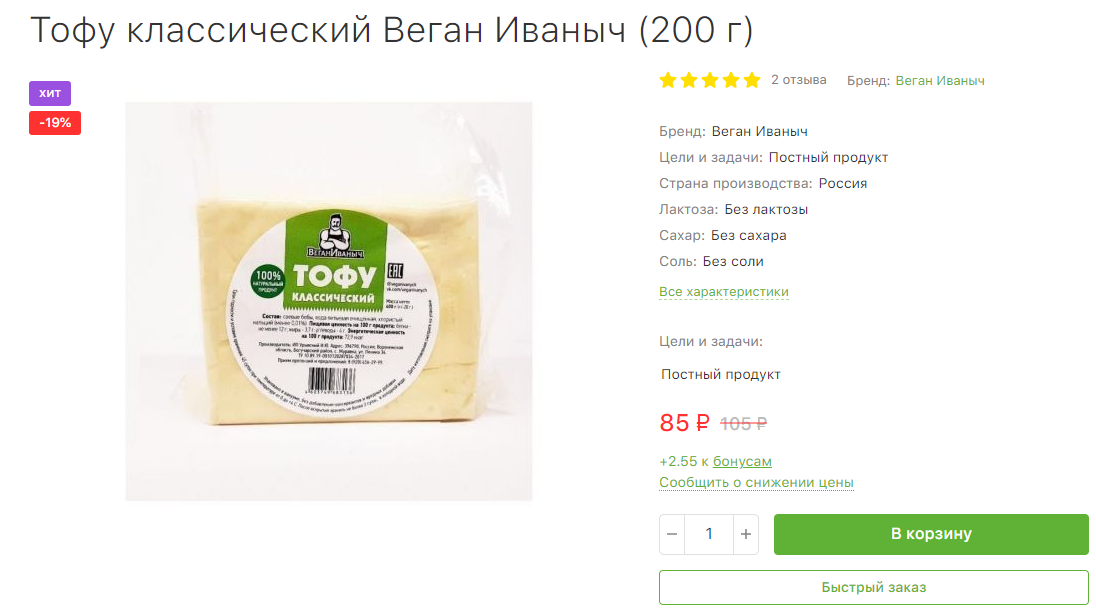Click the first yellow rating star
1096x615 pixels.
click(668, 80)
